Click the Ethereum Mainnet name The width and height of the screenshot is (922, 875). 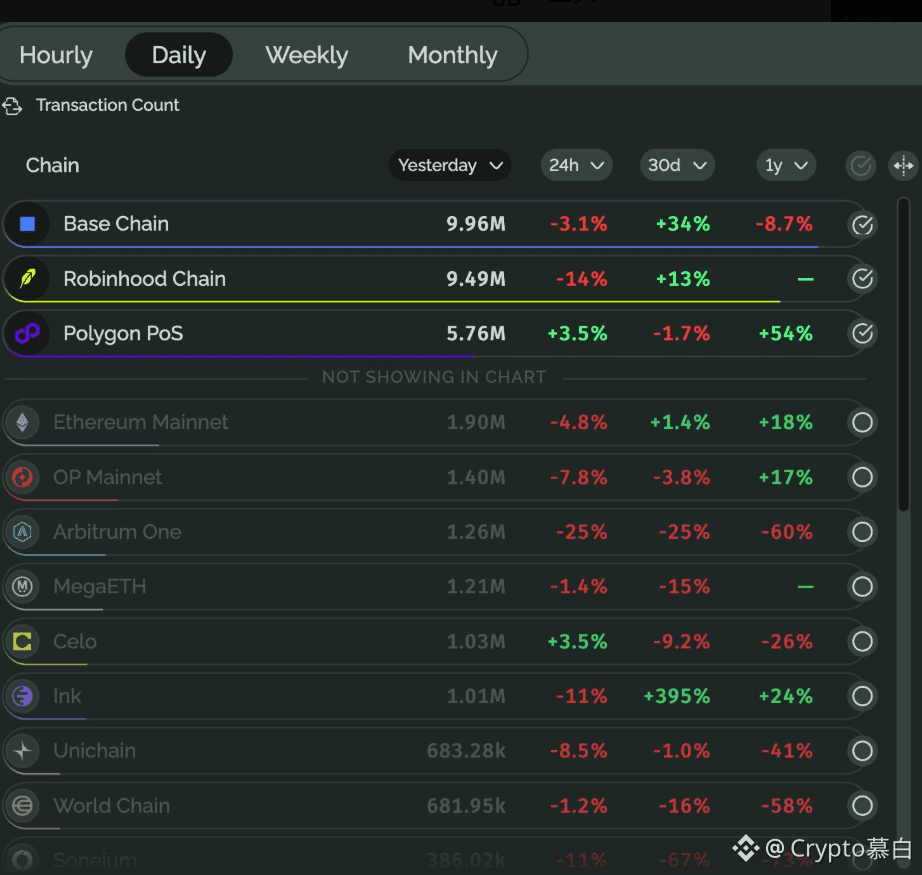click(x=141, y=422)
